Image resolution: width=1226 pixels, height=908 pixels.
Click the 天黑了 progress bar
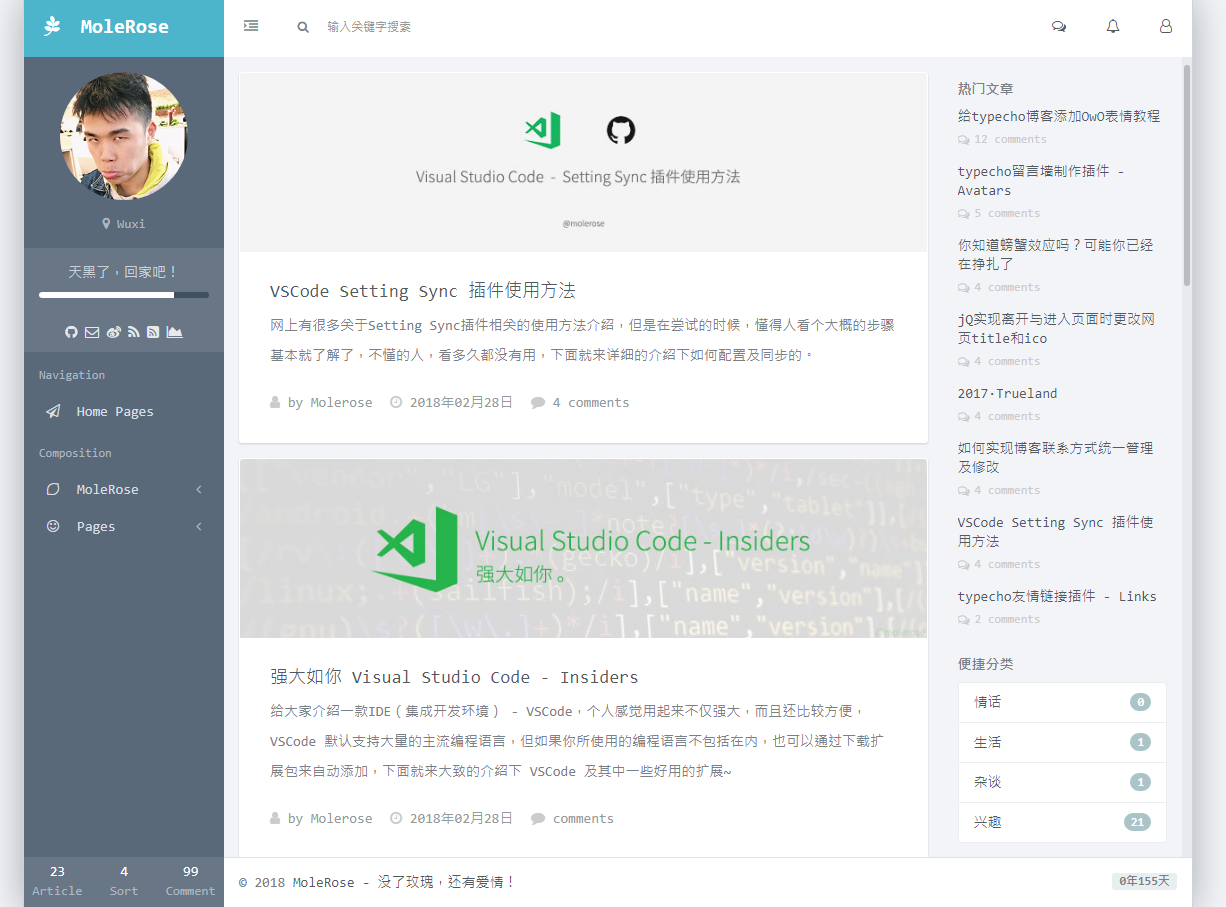[124, 295]
